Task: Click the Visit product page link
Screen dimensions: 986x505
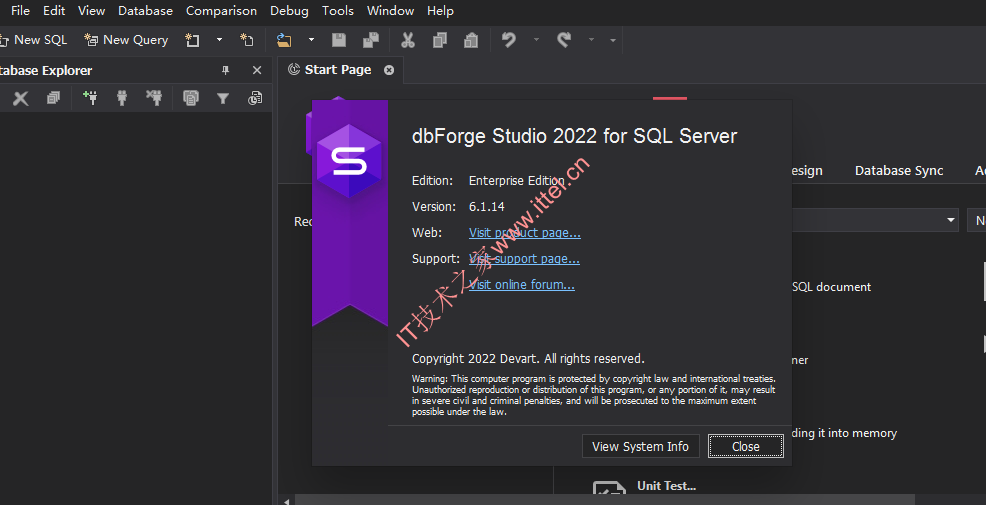Action: [524, 233]
